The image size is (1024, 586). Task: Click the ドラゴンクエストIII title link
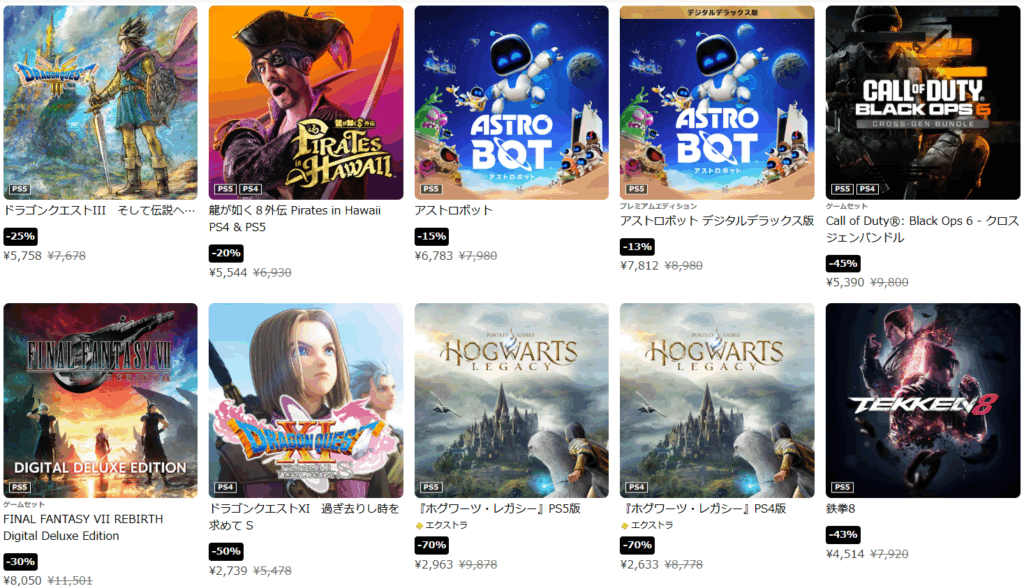pos(99,210)
